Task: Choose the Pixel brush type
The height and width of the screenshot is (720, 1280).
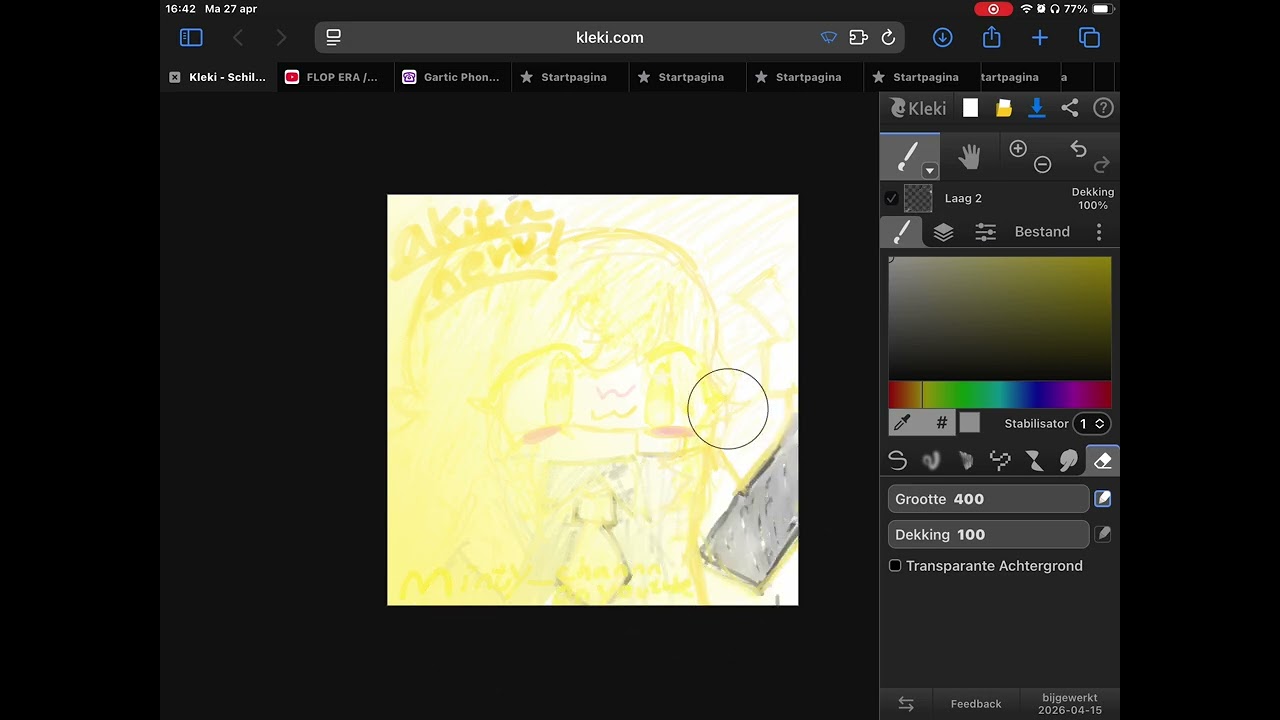Action: [x=1000, y=460]
